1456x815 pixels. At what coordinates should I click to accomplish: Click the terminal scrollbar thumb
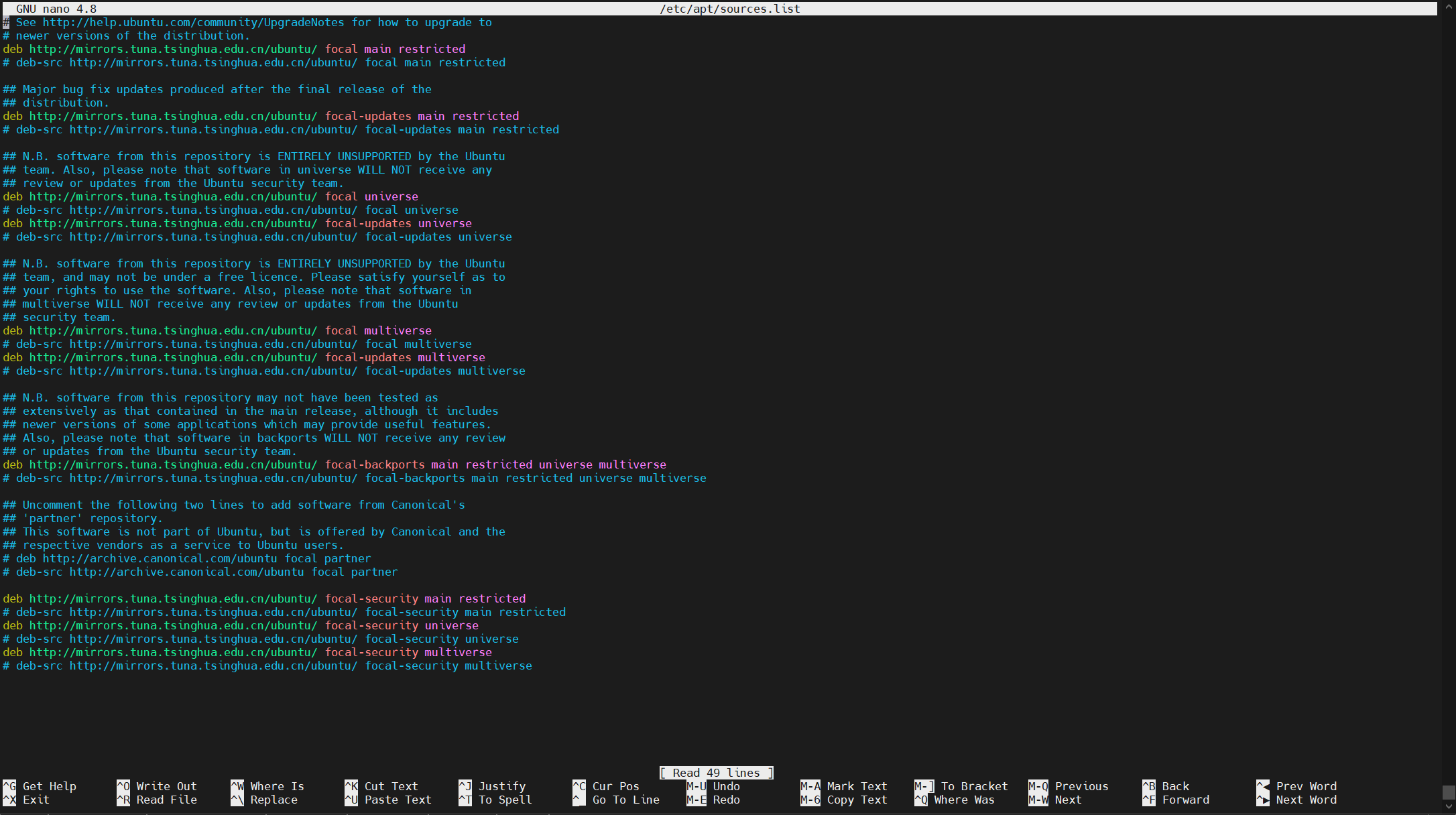pos(1449,792)
